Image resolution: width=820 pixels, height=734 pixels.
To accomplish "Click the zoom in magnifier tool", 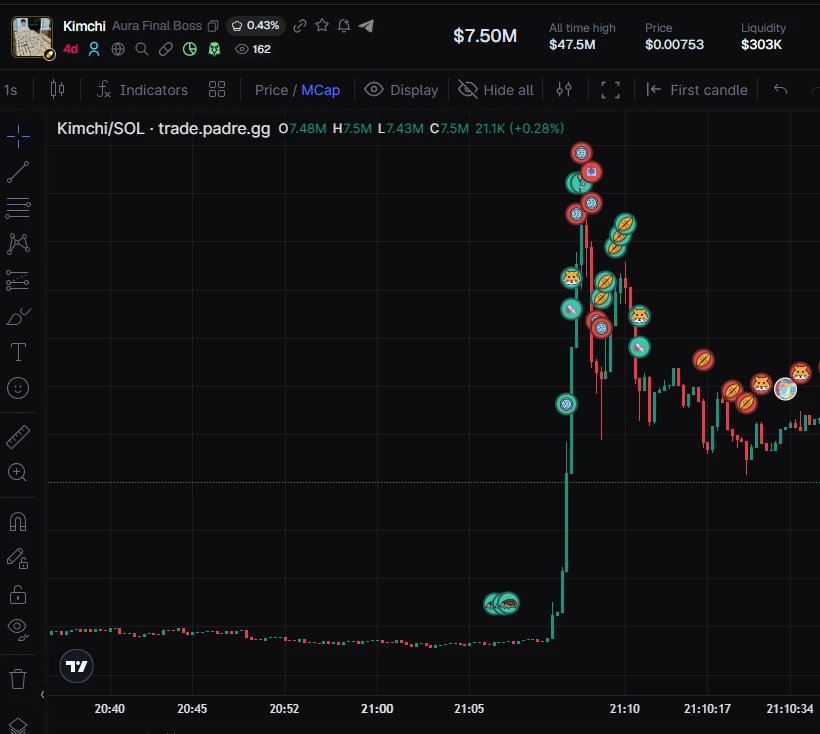I will [18, 473].
